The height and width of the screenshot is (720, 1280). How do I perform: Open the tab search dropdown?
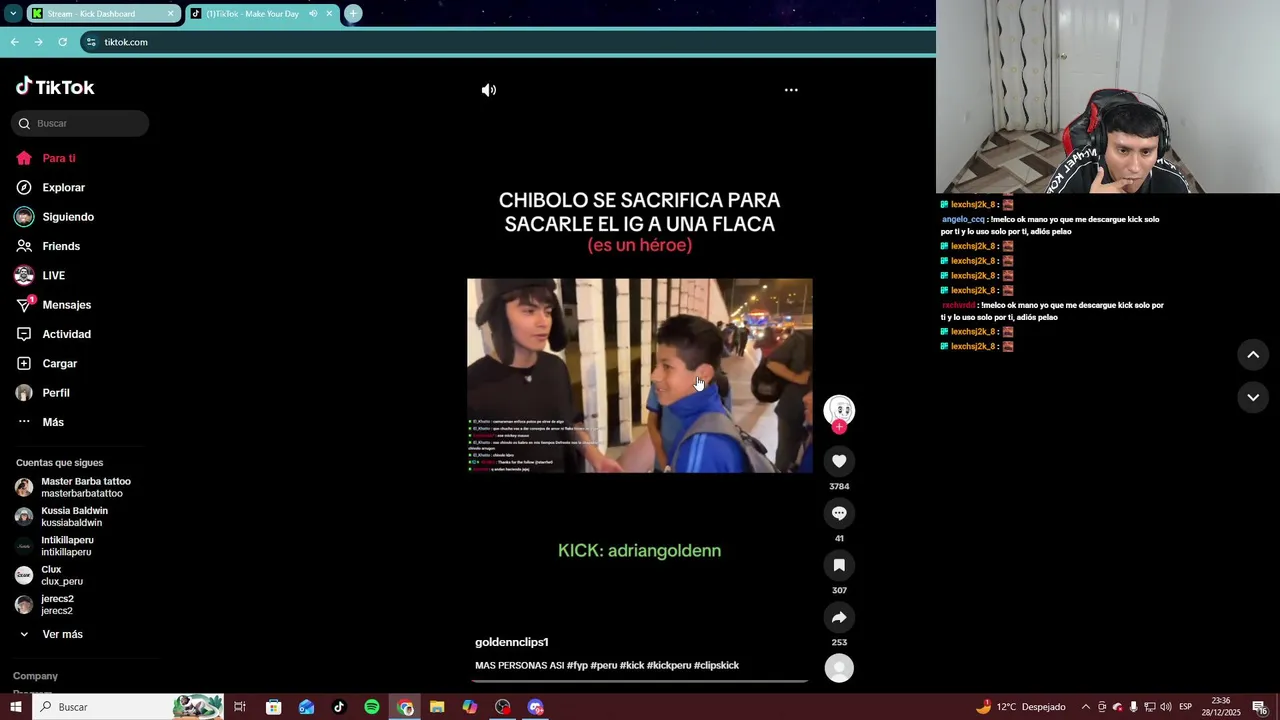pos(13,14)
